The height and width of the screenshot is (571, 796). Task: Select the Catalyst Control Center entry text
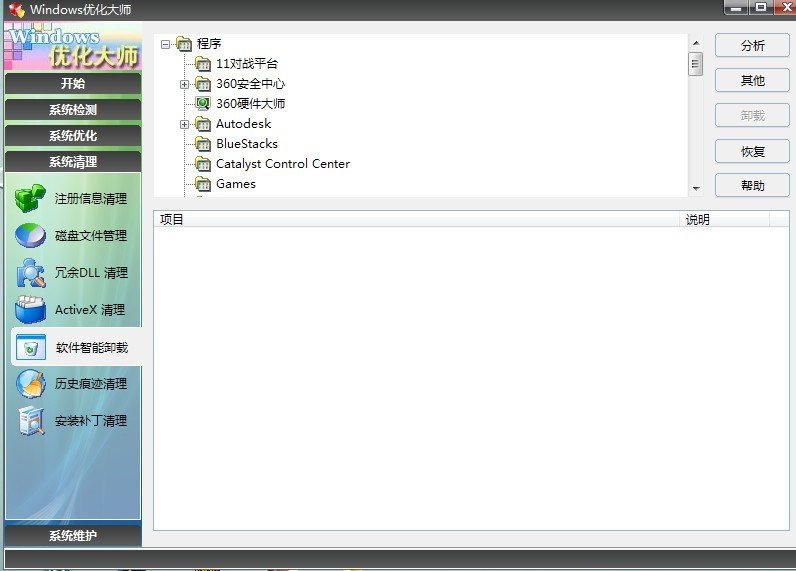(x=283, y=164)
